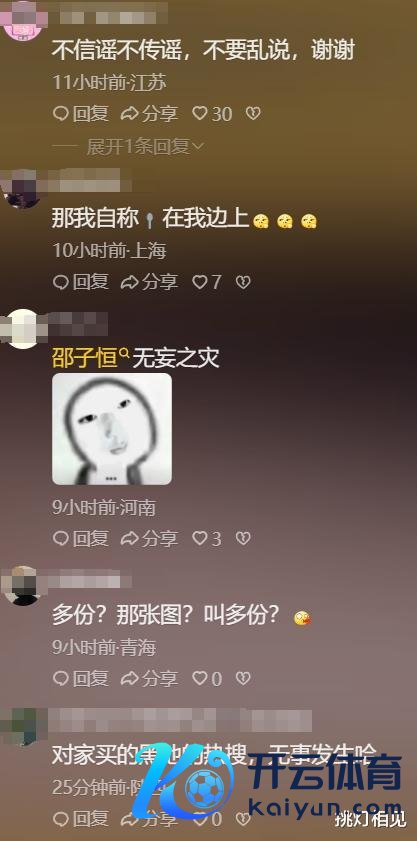Image resolution: width=417 pixels, height=841 pixels.
Task: Open the Qinghai commenter's avatar
Action: tap(24, 585)
